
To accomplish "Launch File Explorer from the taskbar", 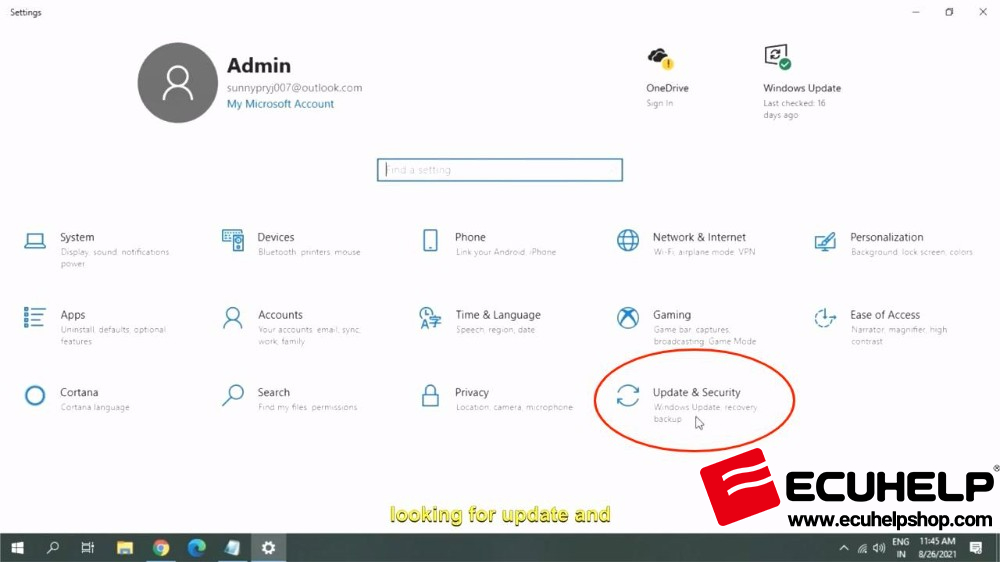I will tap(124, 547).
